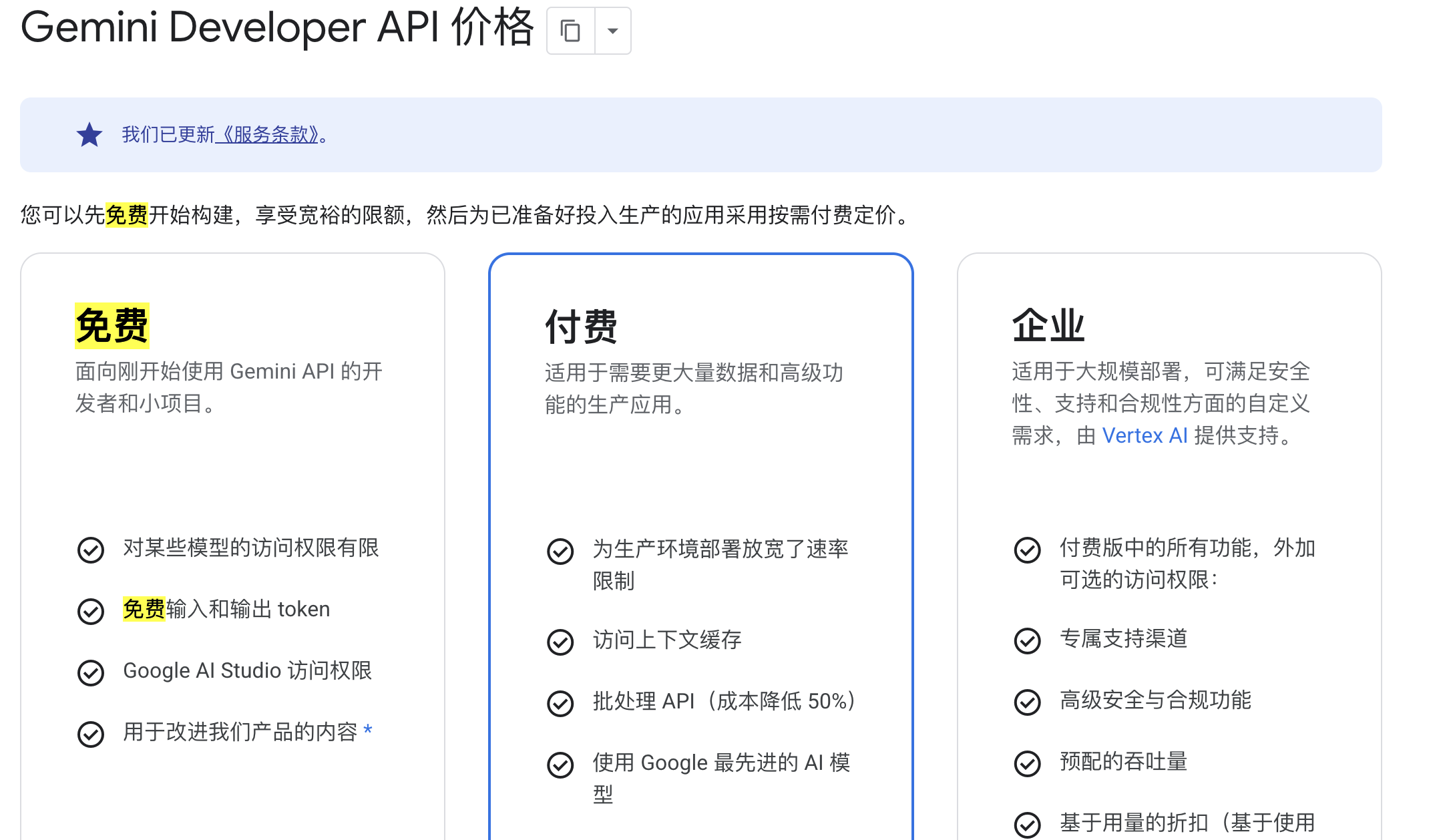This screenshot has height=840, width=1445.
Task: Click checkmark icon beside 专属支持渠道
Action: click(1028, 640)
